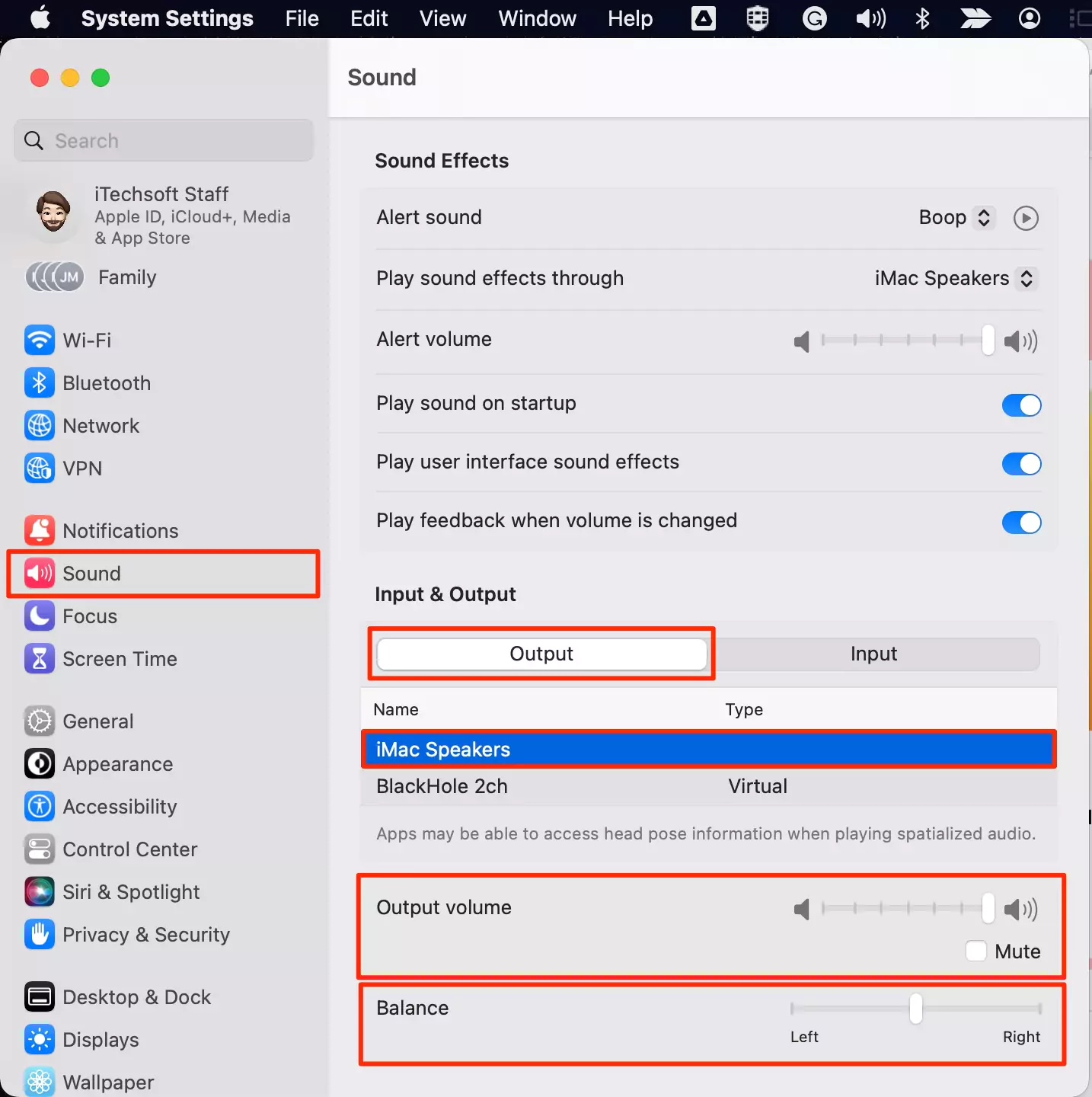The height and width of the screenshot is (1097, 1092).
Task: Open the Displays sun icon
Action: pos(40,1039)
